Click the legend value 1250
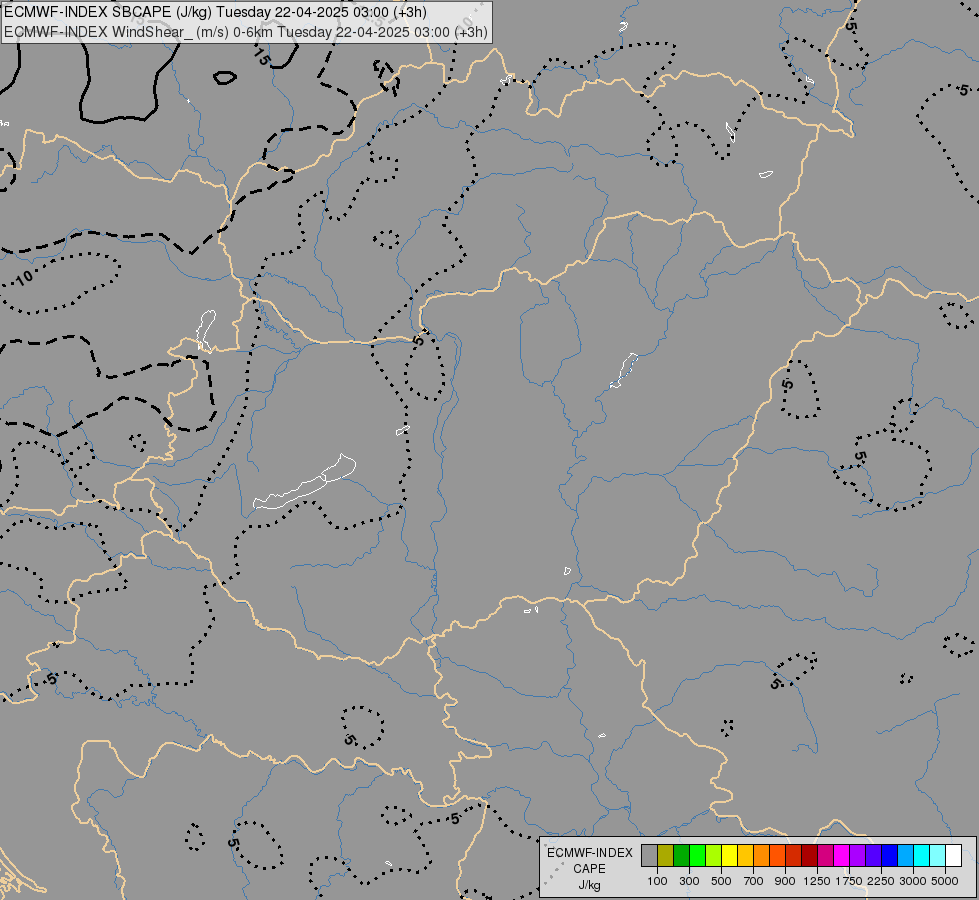 (x=817, y=881)
